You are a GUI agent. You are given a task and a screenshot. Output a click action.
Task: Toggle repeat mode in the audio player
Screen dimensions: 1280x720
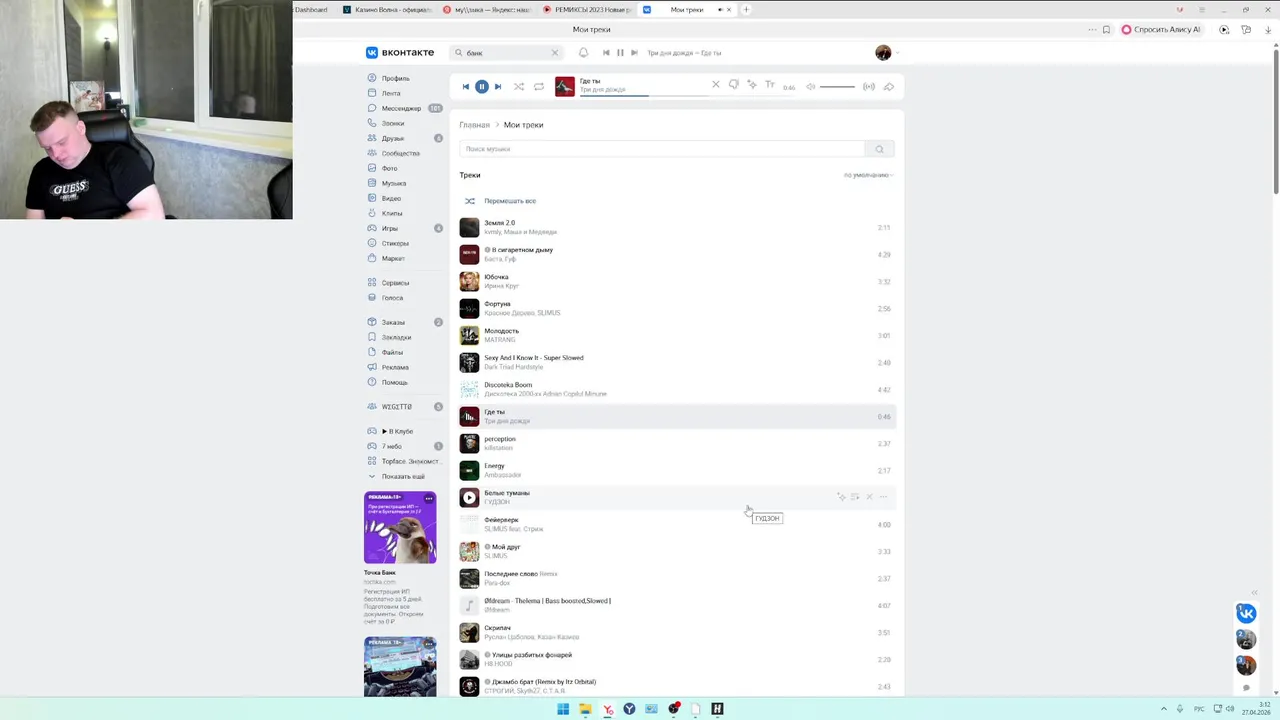[539, 87]
